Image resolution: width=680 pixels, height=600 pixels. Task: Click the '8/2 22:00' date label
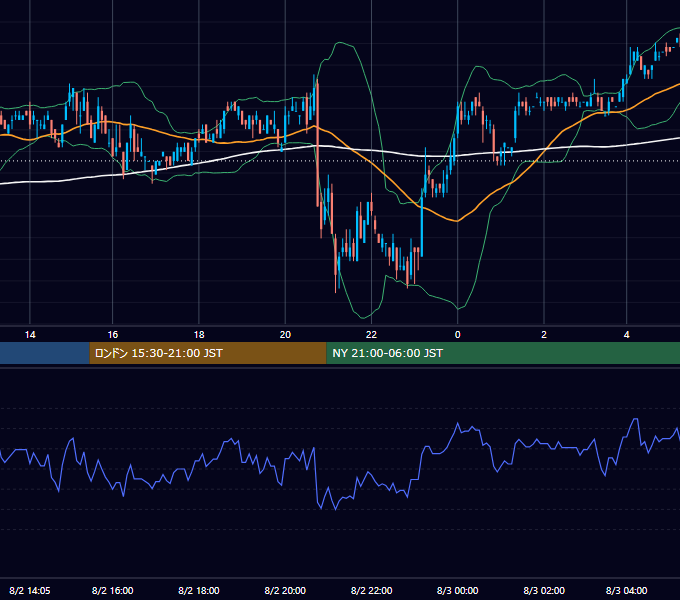click(x=371, y=590)
